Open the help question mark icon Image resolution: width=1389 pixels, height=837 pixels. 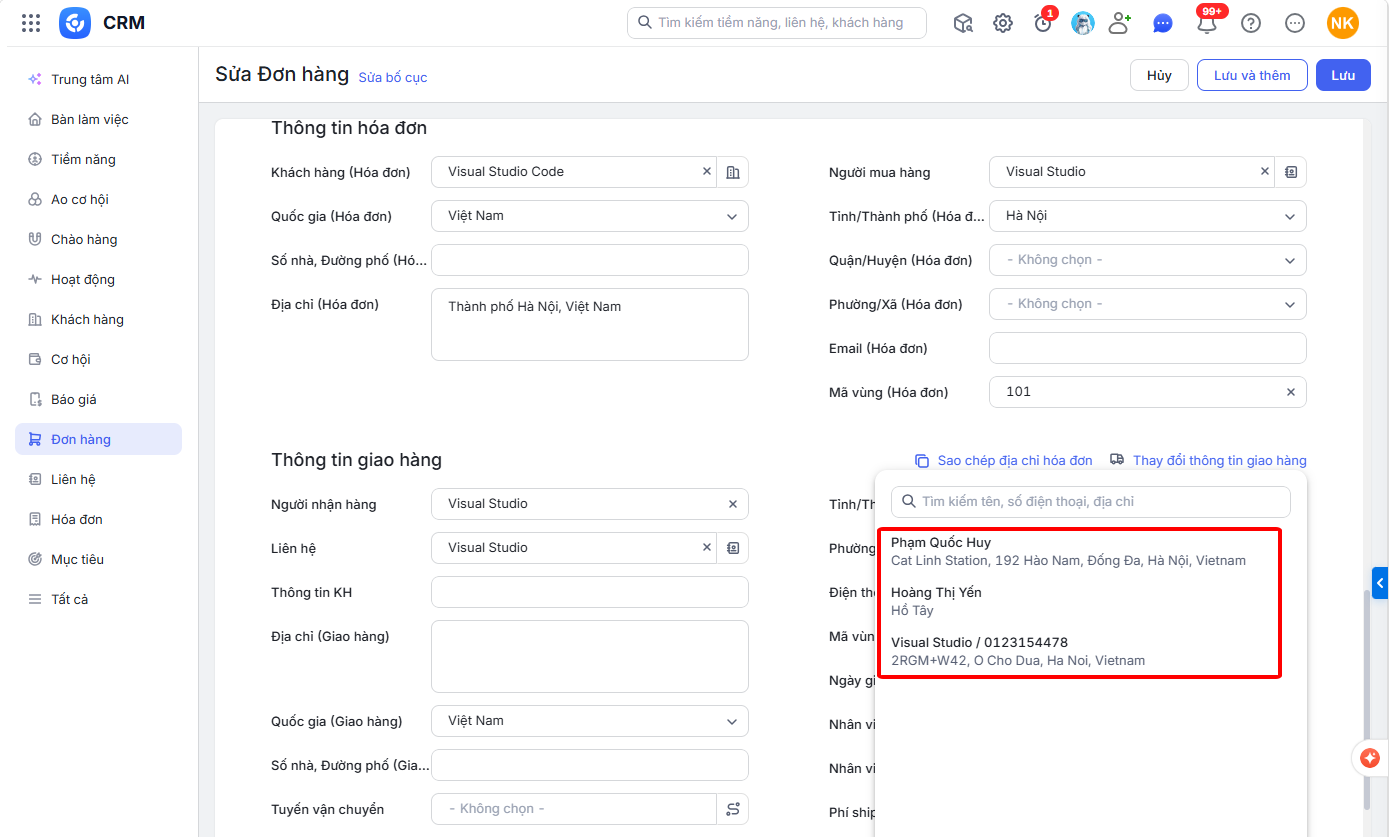tap(1250, 23)
